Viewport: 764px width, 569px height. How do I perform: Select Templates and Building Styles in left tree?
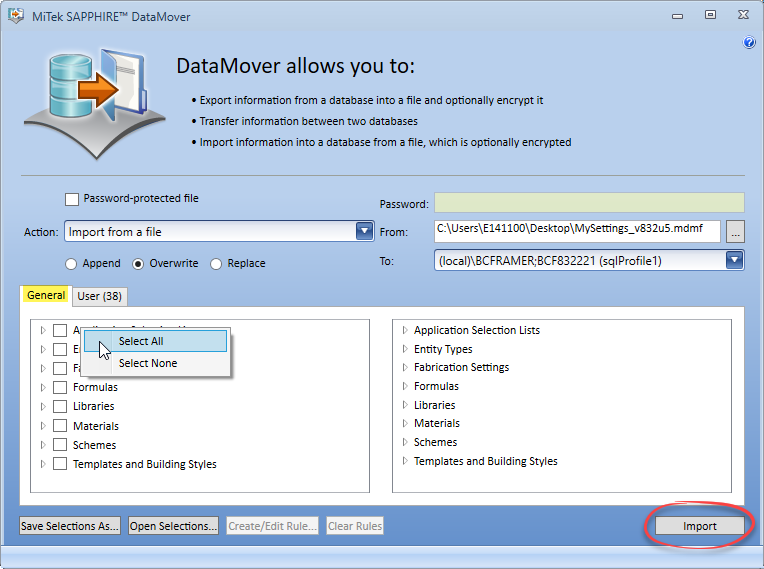pyautogui.click(x=145, y=464)
